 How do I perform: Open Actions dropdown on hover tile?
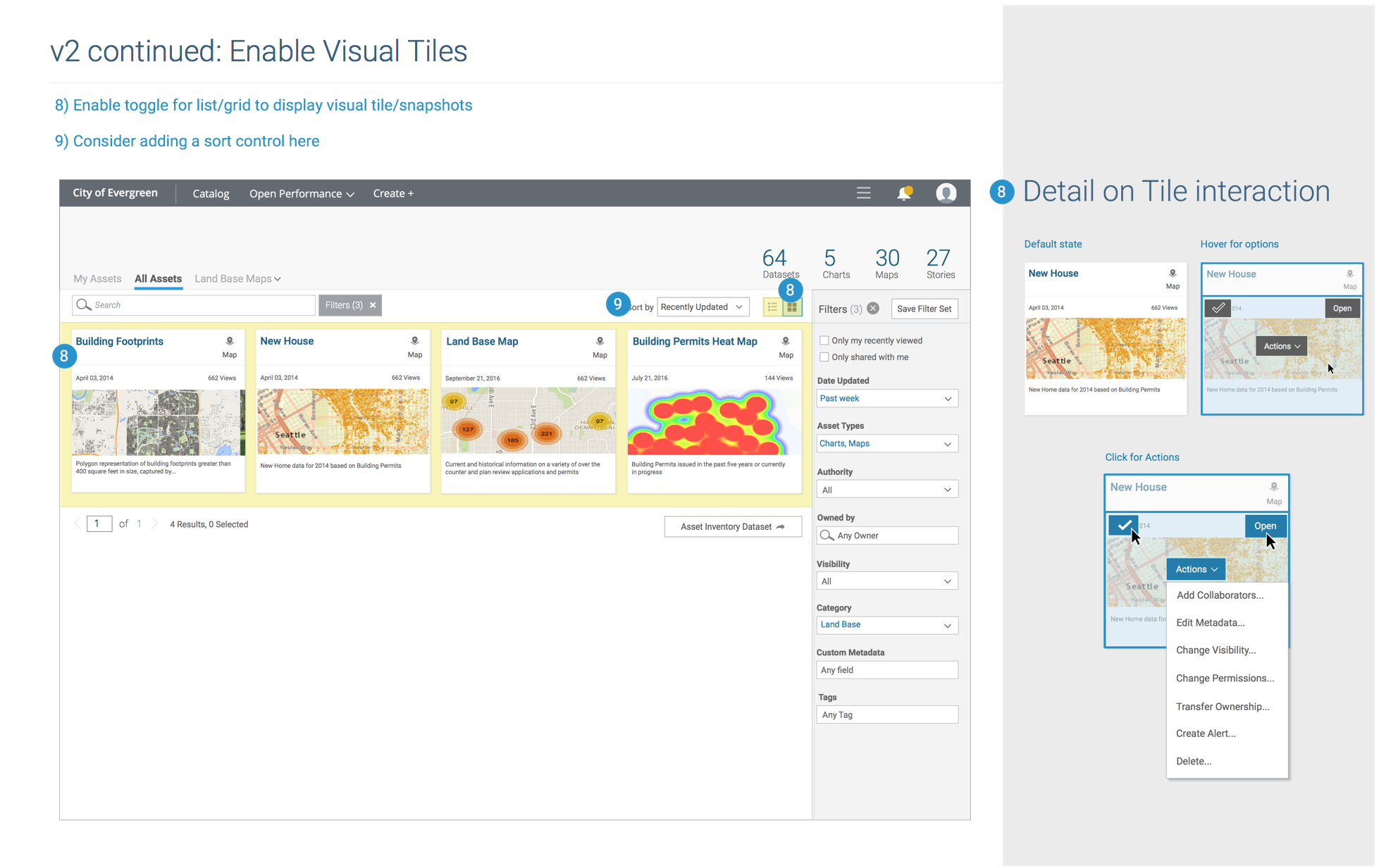pyautogui.click(x=1281, y=346)
